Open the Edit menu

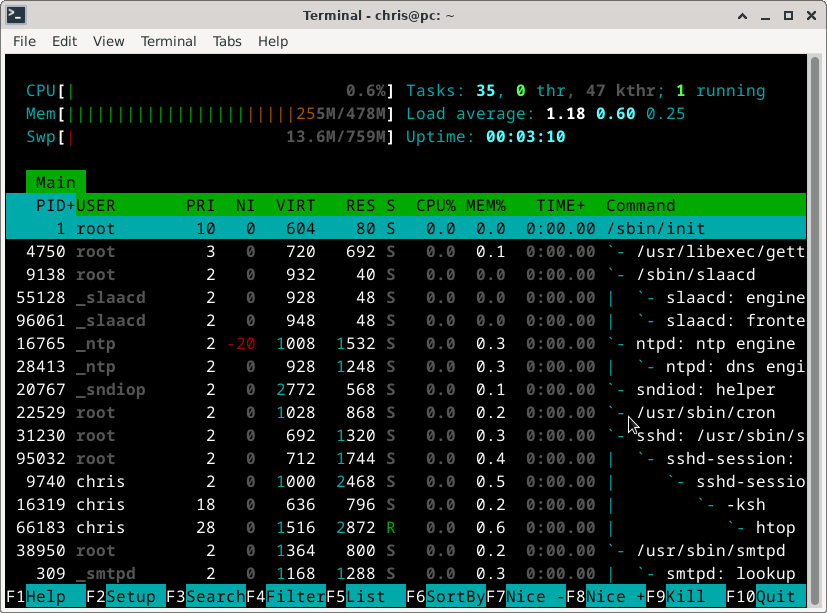(64, 41)
